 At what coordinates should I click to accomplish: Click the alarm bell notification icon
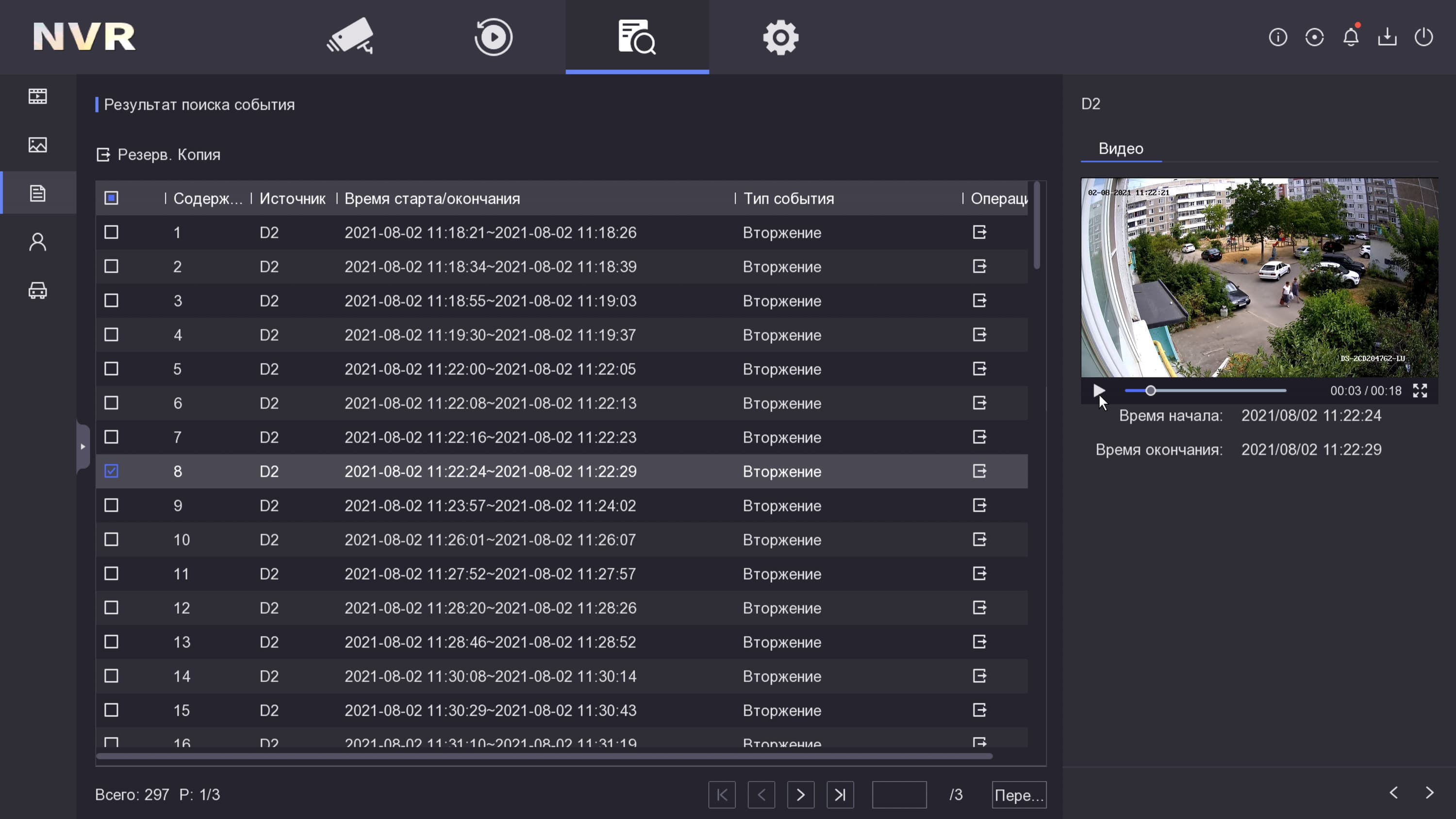pyautogui.click(x=1350, y=37)
